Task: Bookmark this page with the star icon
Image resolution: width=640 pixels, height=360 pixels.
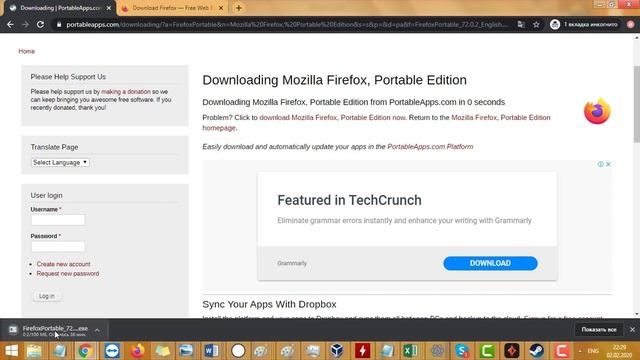Action: point(536,24)
